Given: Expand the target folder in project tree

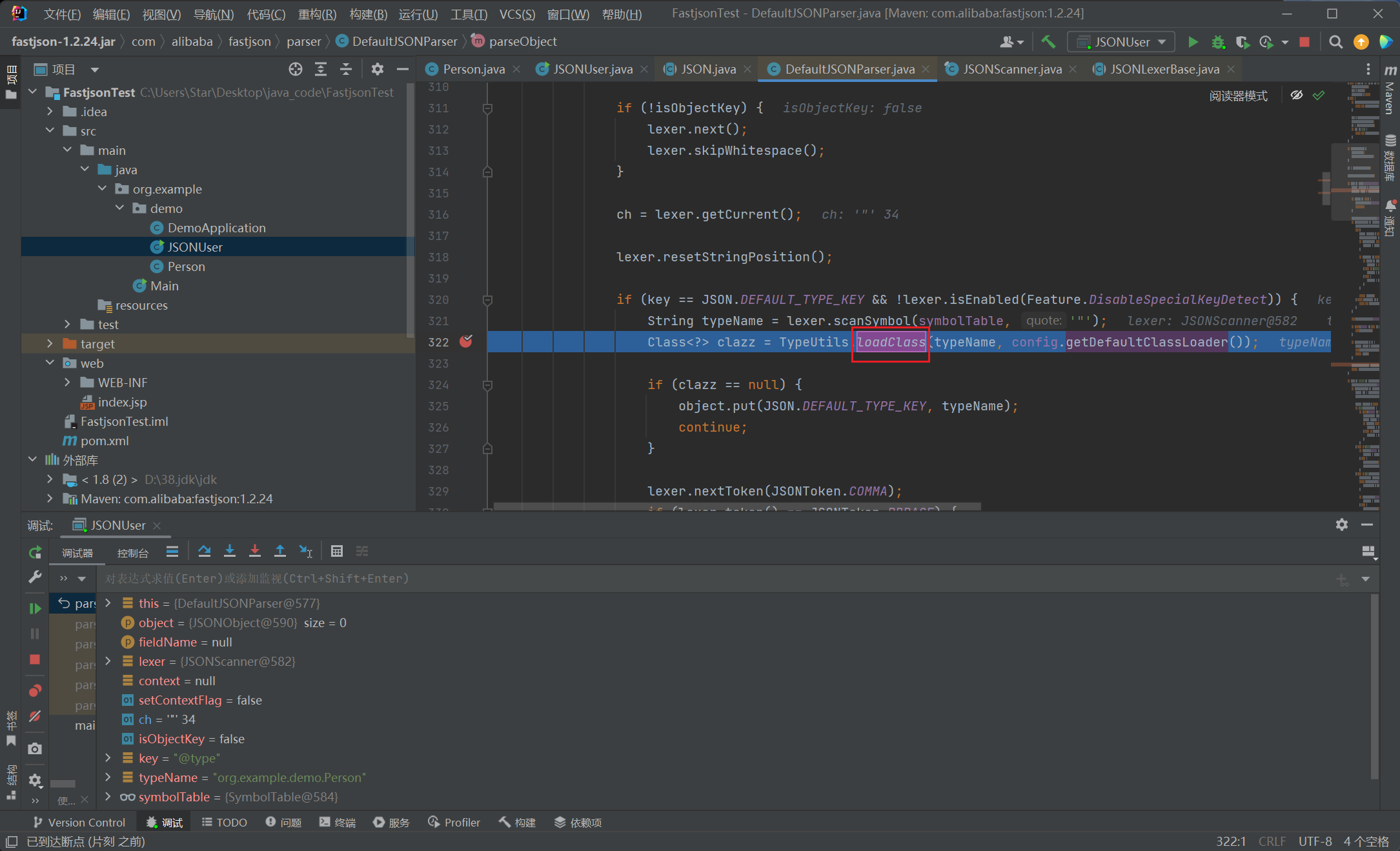Looking at the screenshot, I should pyautogui.click(x=50, y=344).
